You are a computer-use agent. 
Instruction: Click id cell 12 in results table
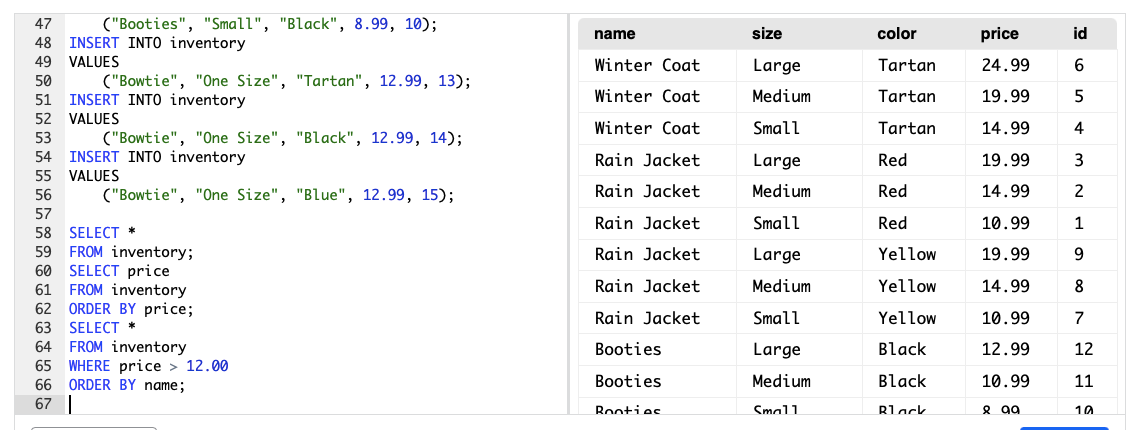coord(1079,349)
